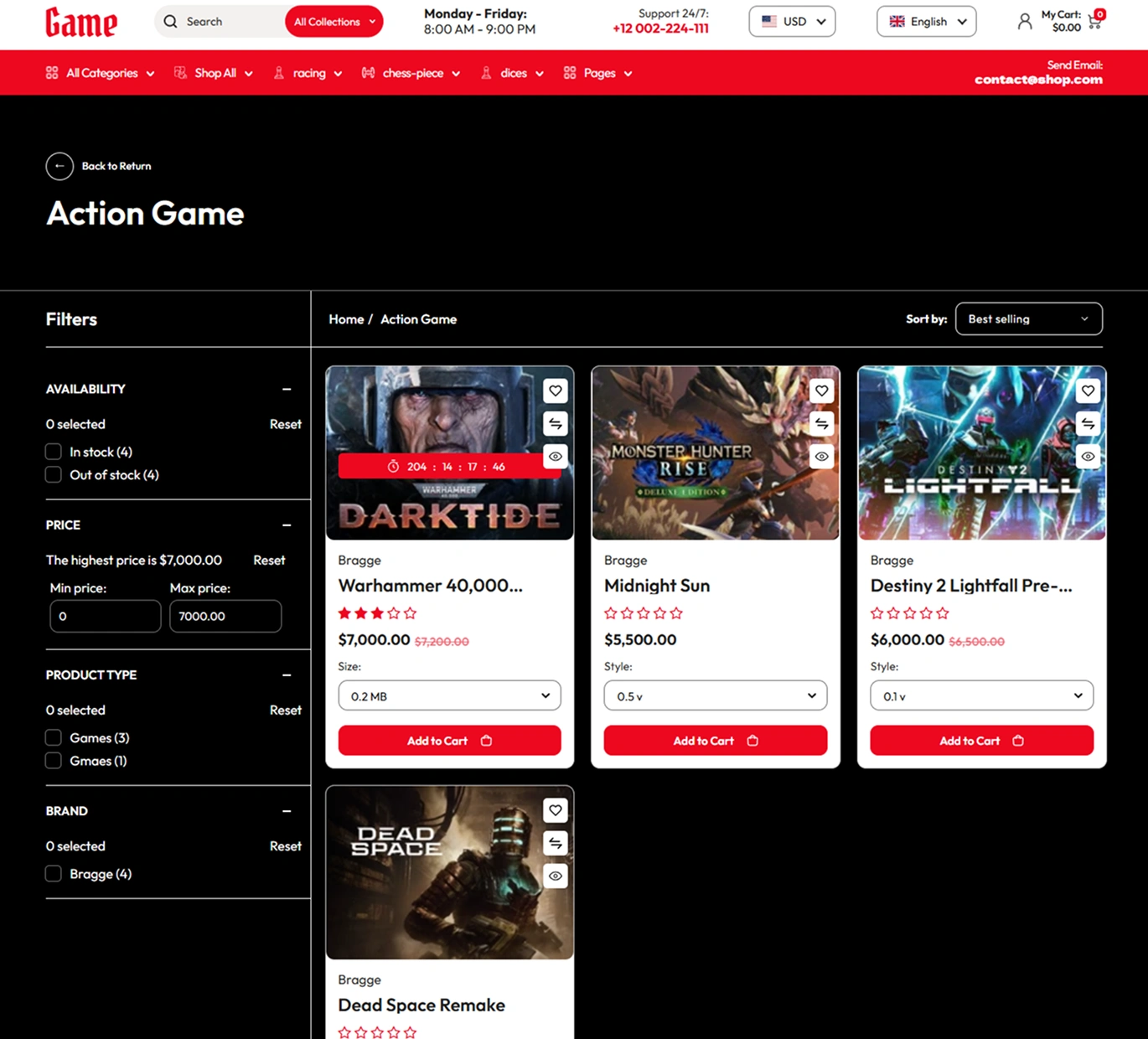The width and height of the screenshot is (1148, 1039).
Task: Add Warhammer 40,000 to cart
Action: (450, 741)
